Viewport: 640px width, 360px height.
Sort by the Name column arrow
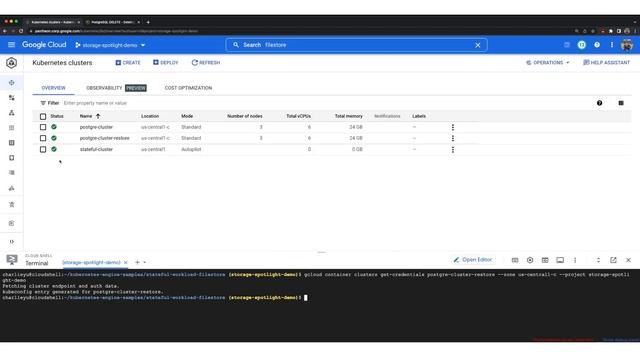[98, 116]
